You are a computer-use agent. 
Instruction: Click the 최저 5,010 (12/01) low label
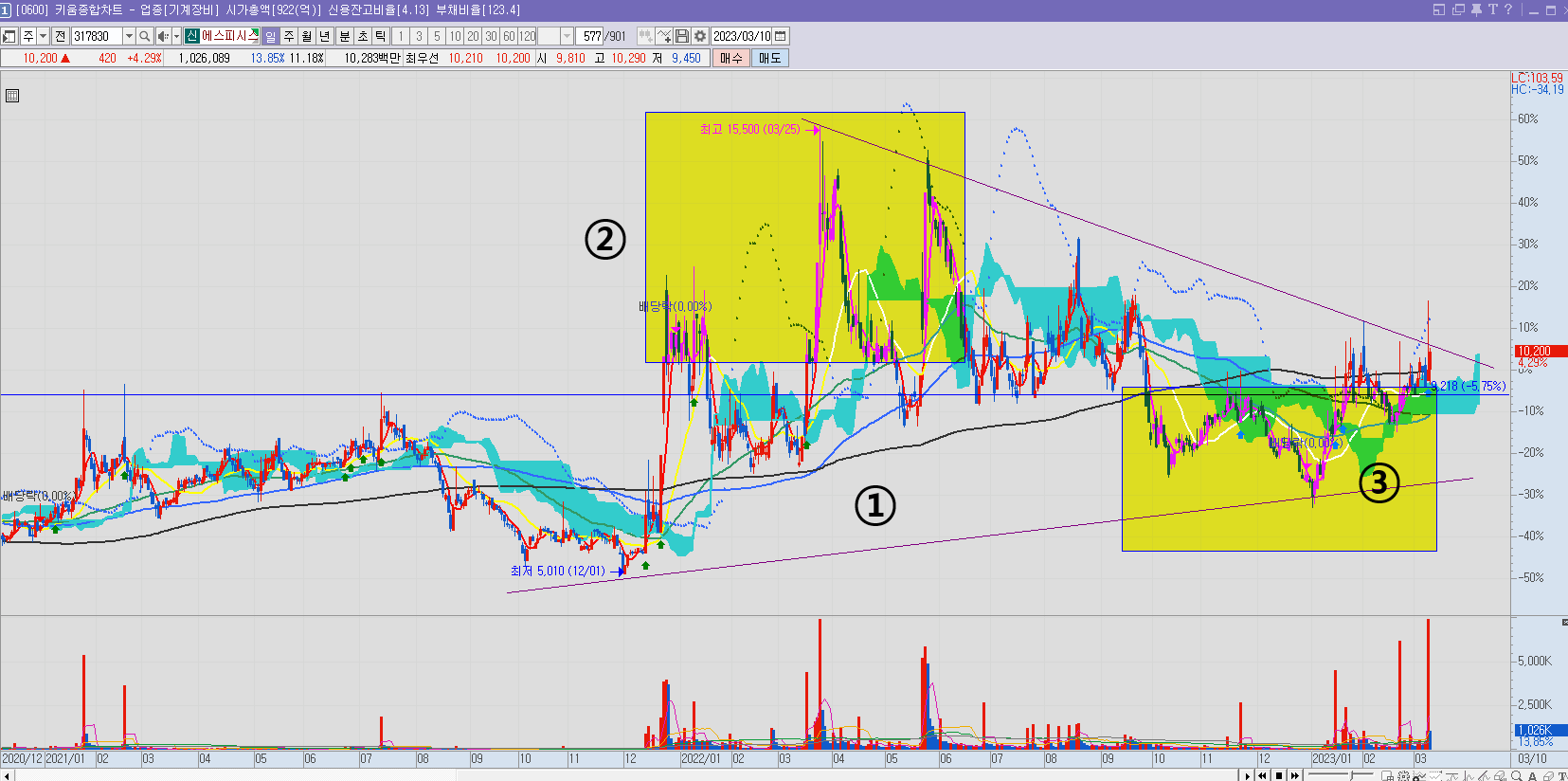557,571
